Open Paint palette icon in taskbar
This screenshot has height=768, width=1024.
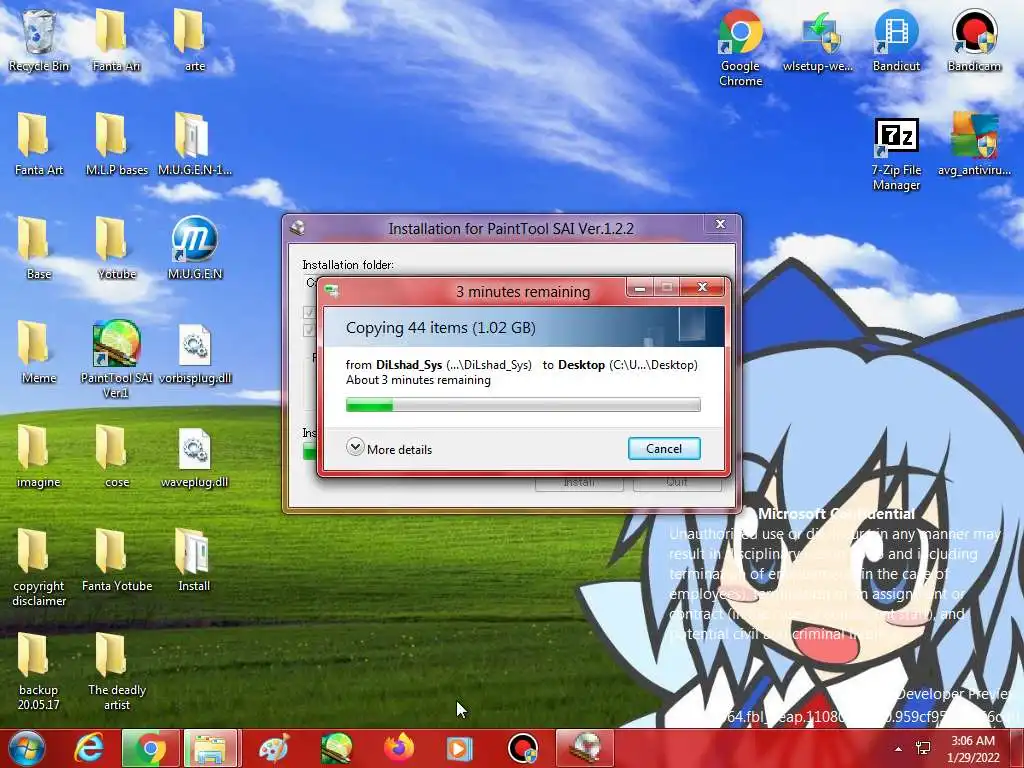274,748
